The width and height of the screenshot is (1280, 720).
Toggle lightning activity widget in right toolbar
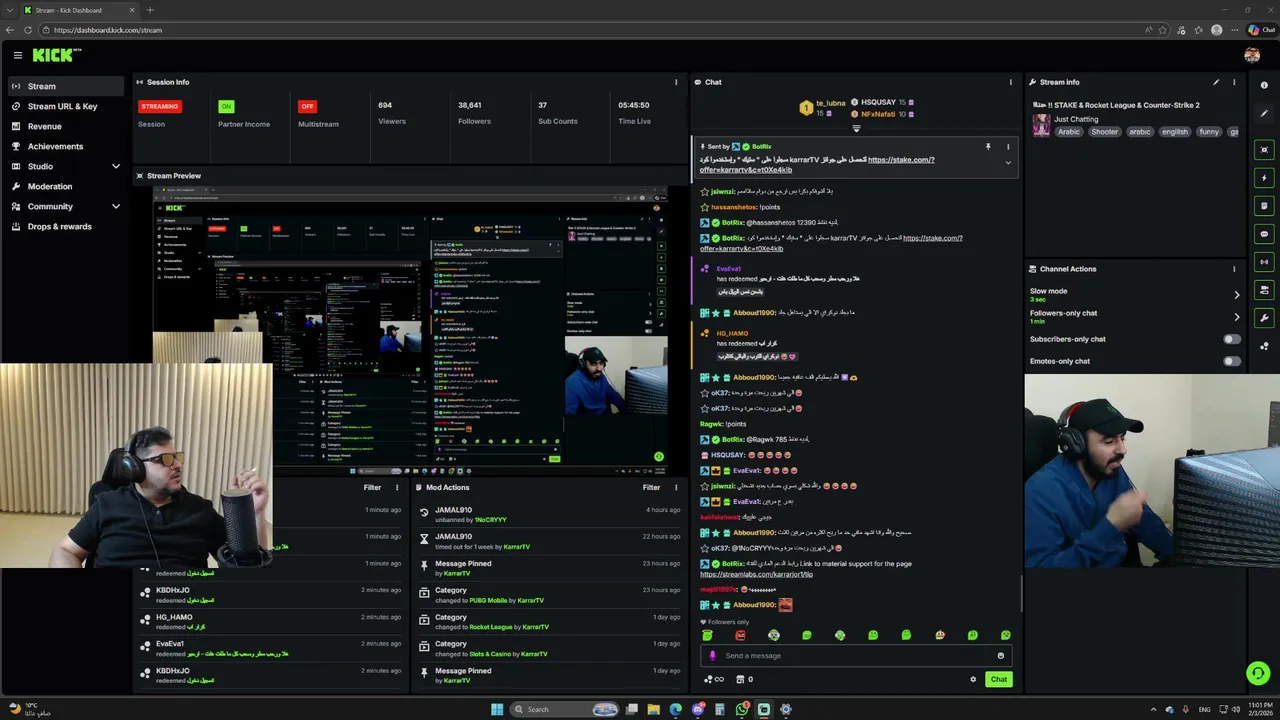point(1264,178)
